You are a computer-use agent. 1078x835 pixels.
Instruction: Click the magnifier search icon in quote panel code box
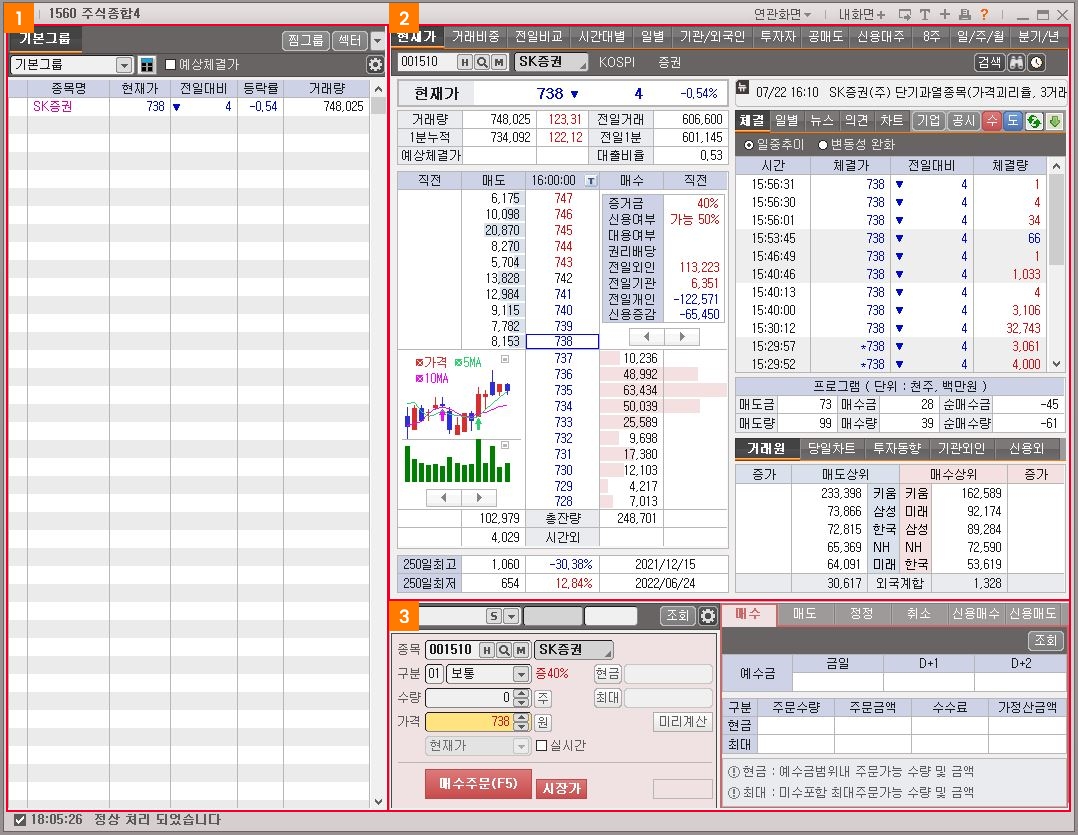coord(482,63)
